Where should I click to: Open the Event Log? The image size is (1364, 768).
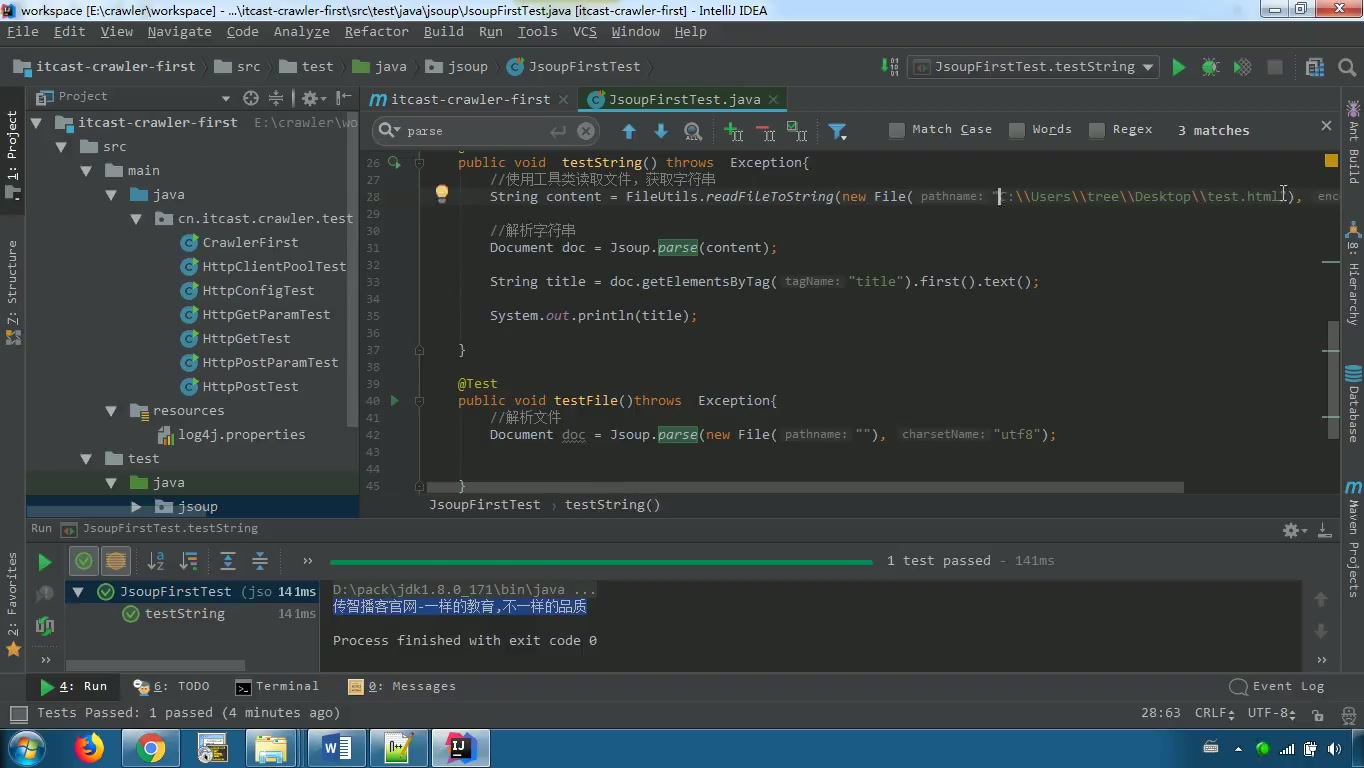click(1277, 687)
